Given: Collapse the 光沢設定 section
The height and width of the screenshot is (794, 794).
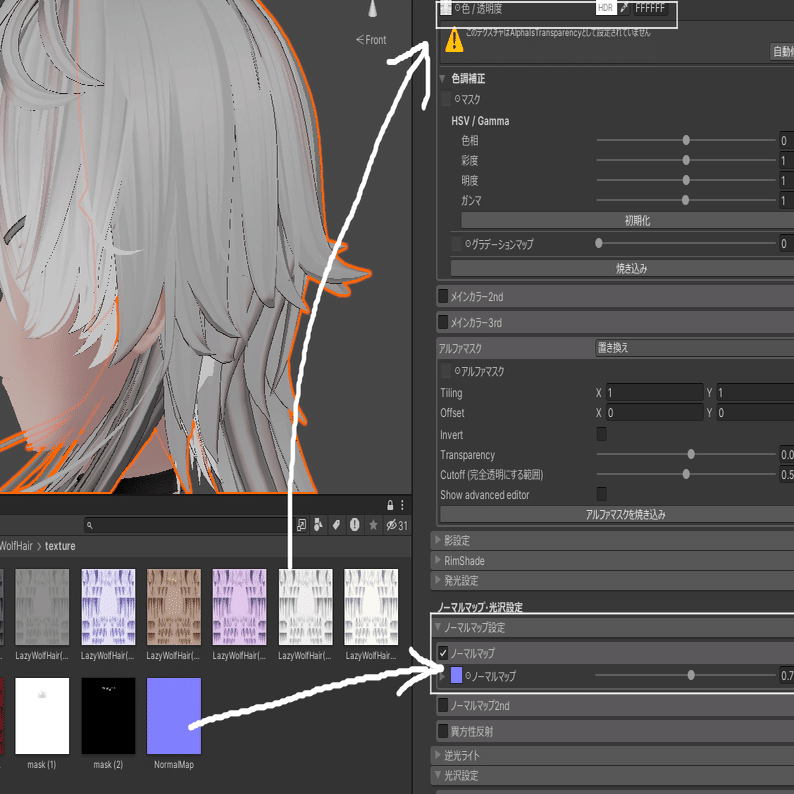Looking at the screenshot, I should [438, 775].
